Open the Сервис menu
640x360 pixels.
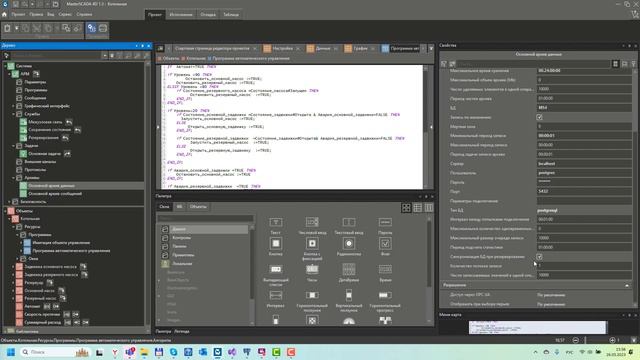65,14
